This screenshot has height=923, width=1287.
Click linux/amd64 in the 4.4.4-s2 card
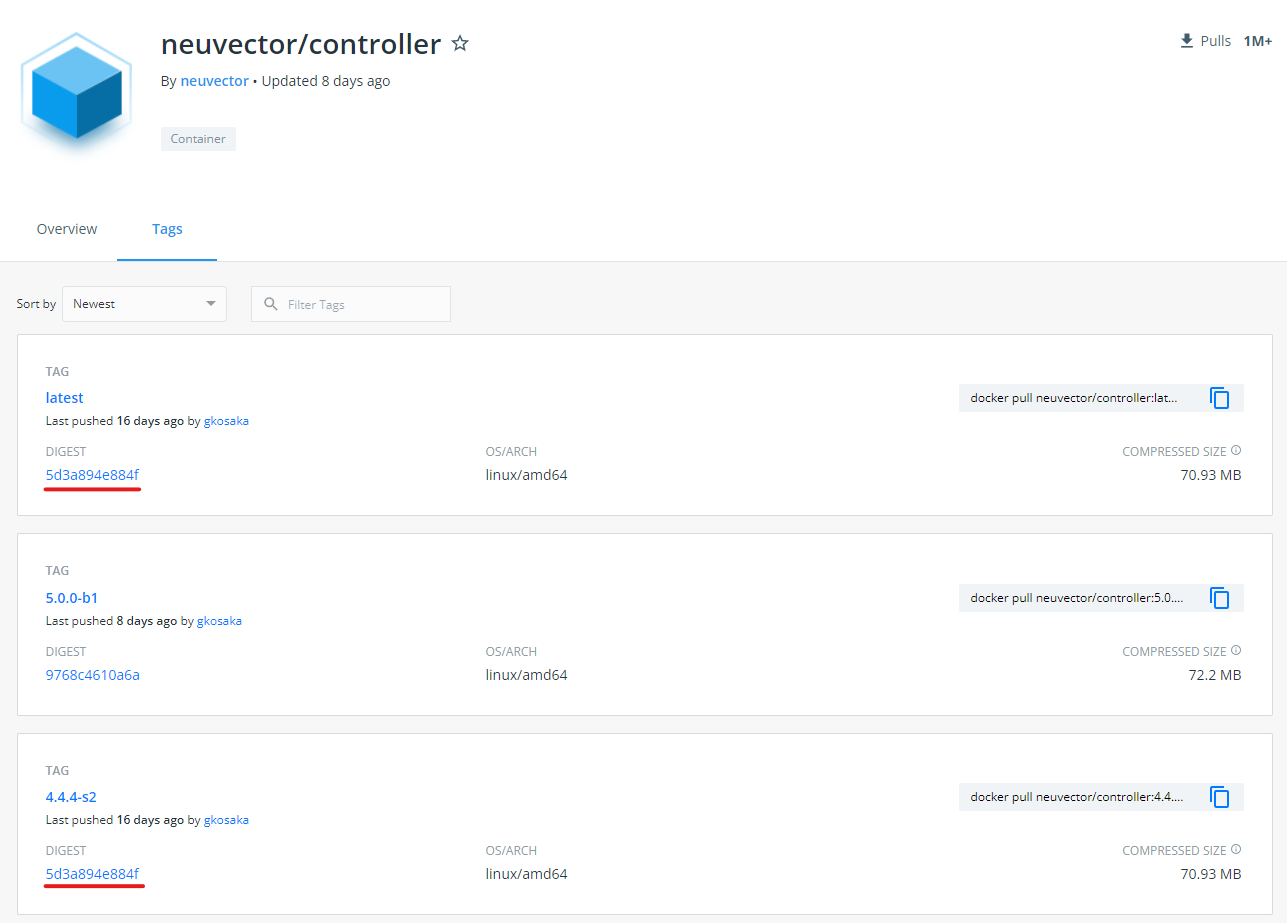coord(527,874)
